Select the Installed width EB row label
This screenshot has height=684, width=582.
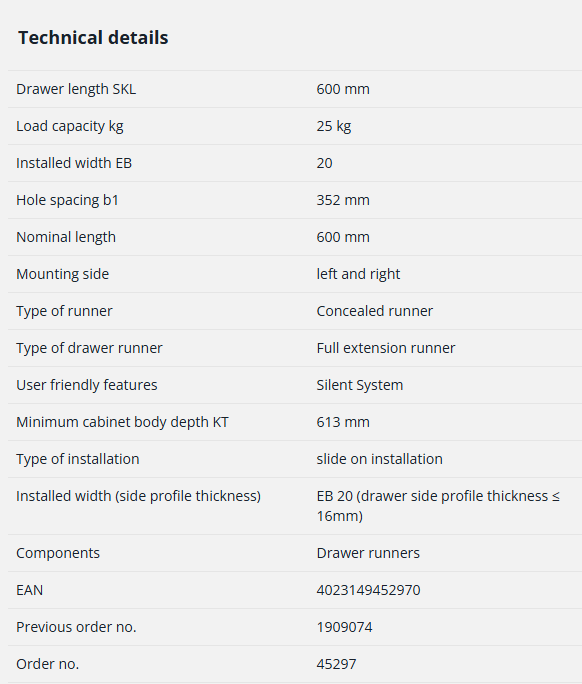coord(74,163)
